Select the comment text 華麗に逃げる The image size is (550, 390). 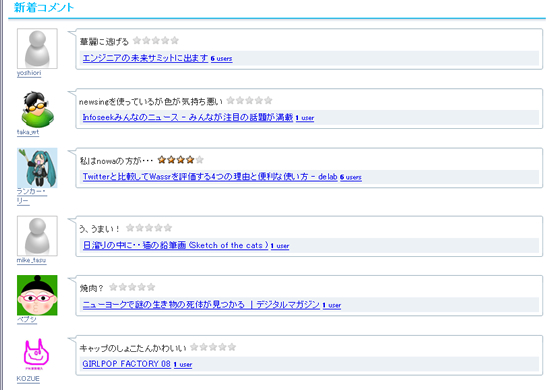(x=104, y=42)
